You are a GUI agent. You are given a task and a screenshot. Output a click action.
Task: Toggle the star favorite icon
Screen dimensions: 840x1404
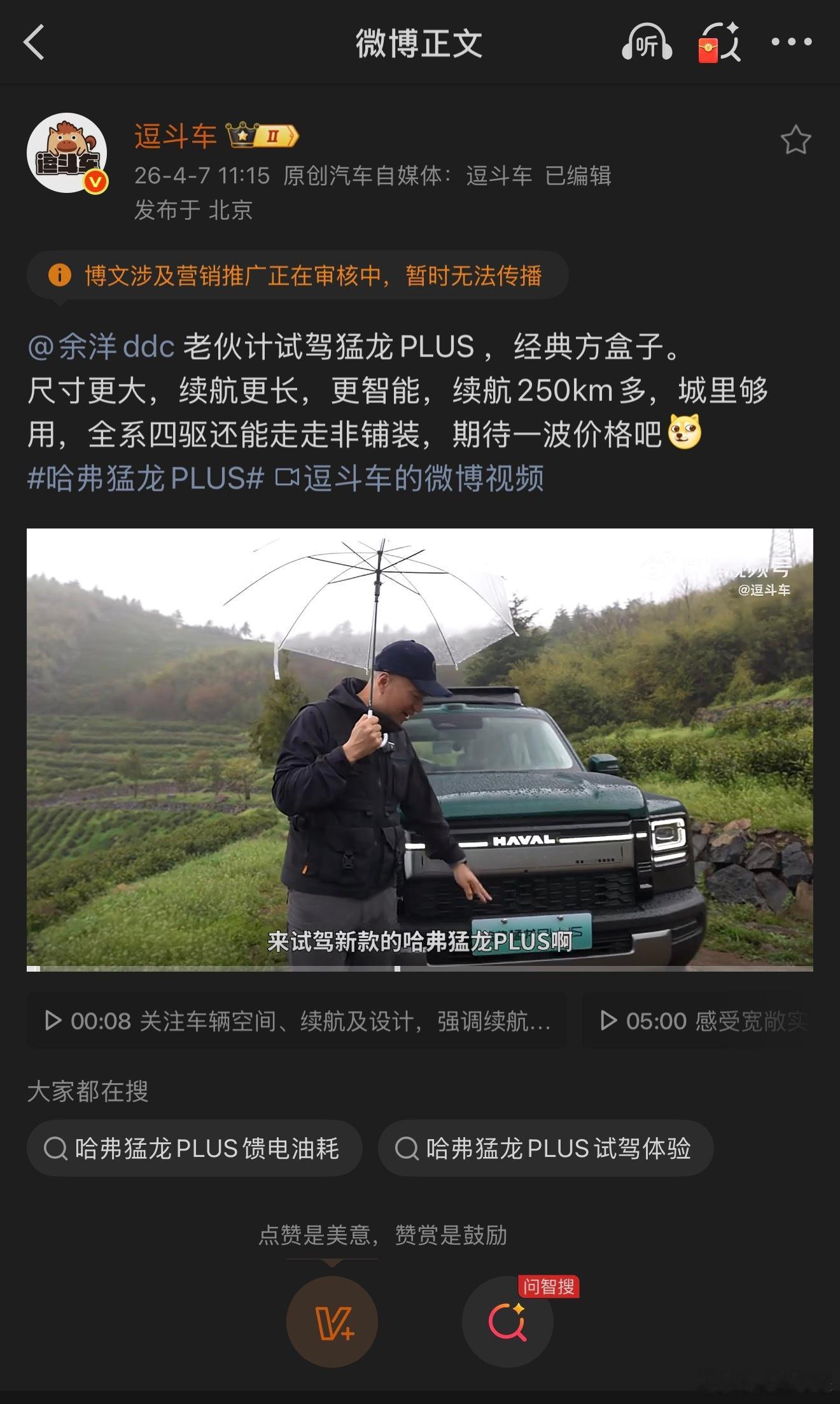[x=795, y=140]
